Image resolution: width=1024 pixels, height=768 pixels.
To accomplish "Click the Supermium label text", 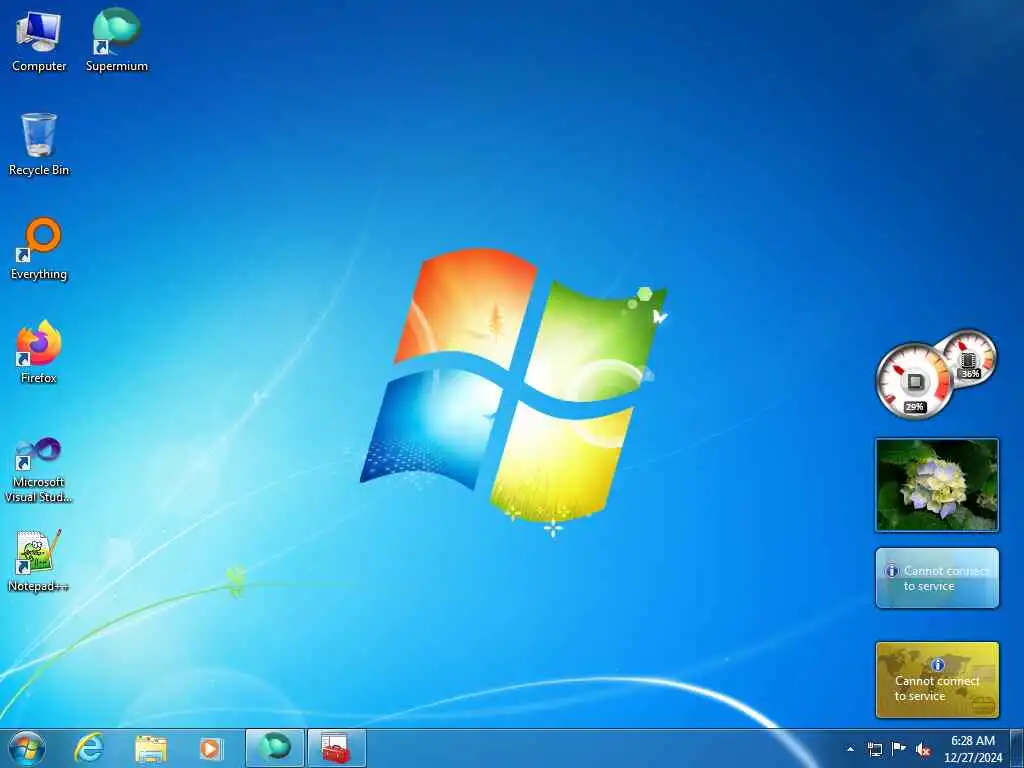I will coord(116,66).
